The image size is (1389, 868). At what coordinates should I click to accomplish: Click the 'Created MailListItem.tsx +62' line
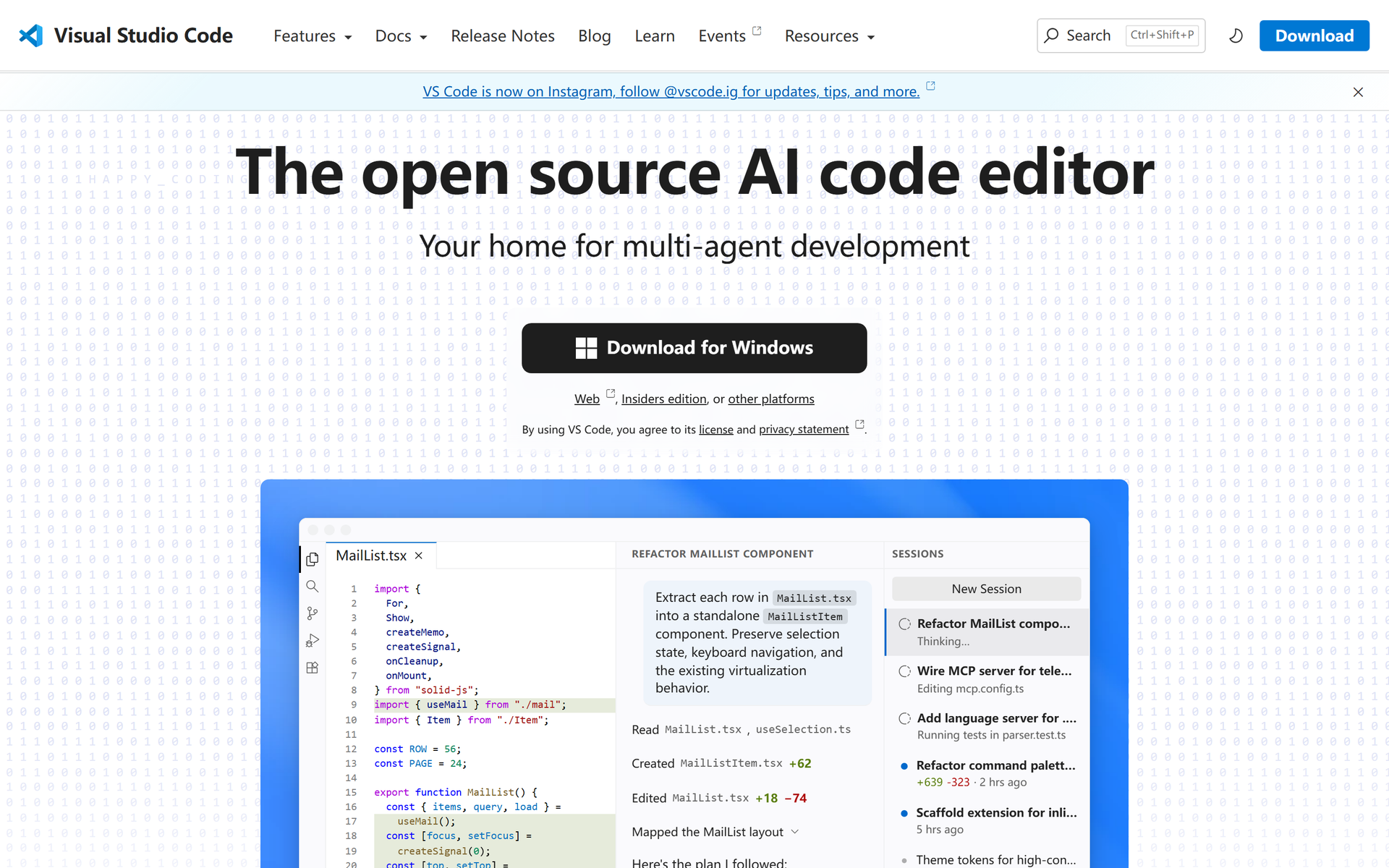721,763
